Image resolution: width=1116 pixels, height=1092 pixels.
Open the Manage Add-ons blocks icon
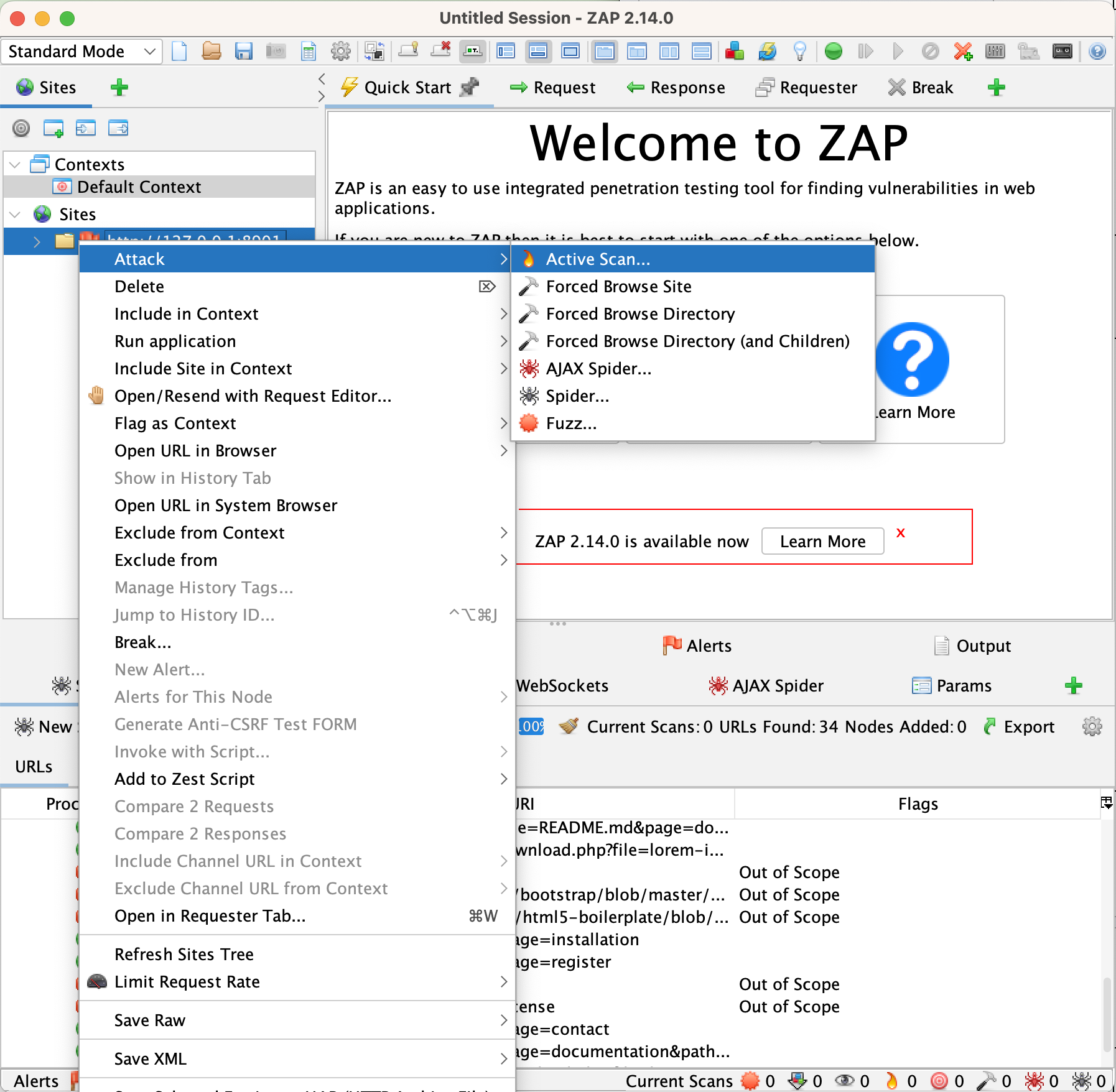tap(735, 51)
